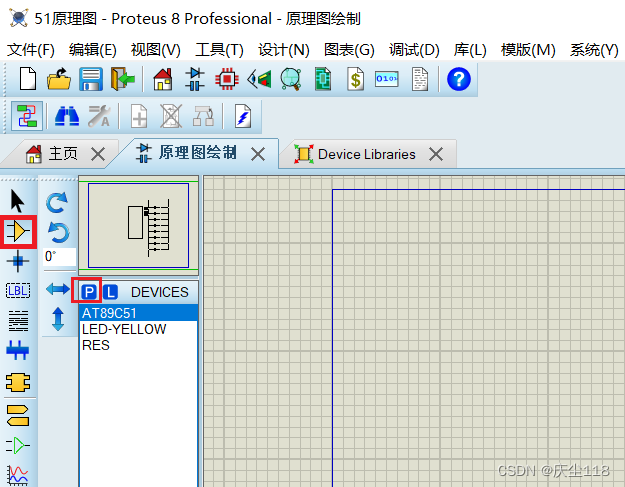Flip horizontally with X-mirror arrow
Image resolution: width=625 pixels, height=487 pixels.
(x=58, y=289)
